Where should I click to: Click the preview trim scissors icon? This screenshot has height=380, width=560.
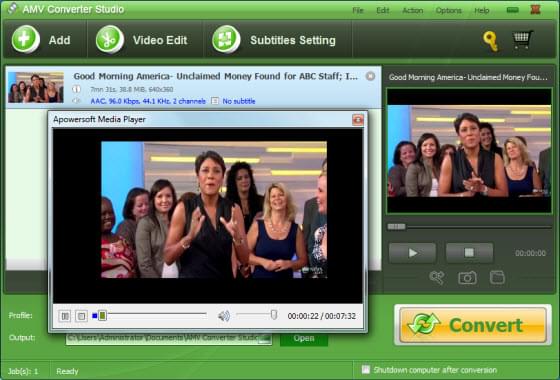pyautogui.click(x=437, y=278)
